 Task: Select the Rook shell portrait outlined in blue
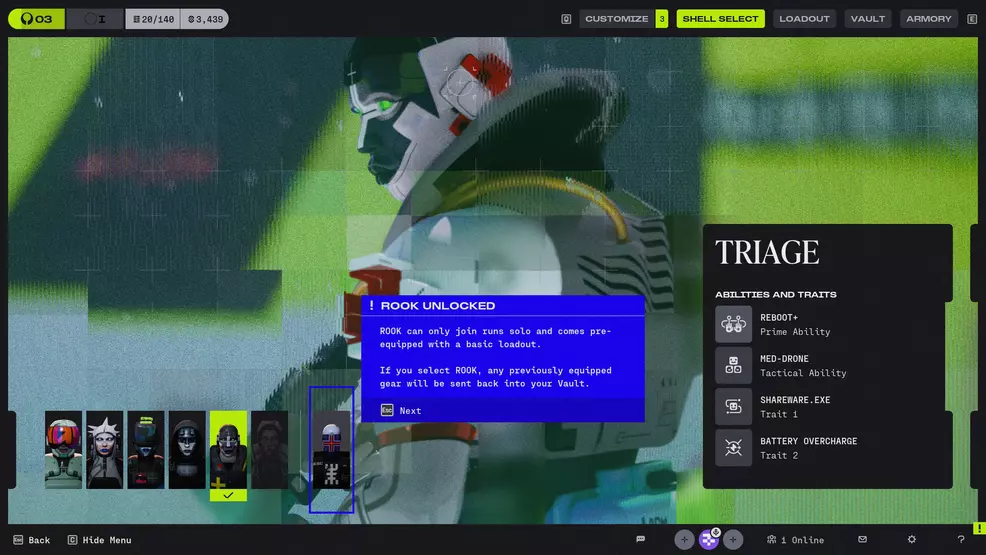pyautogui.click(x=331, y=450)
